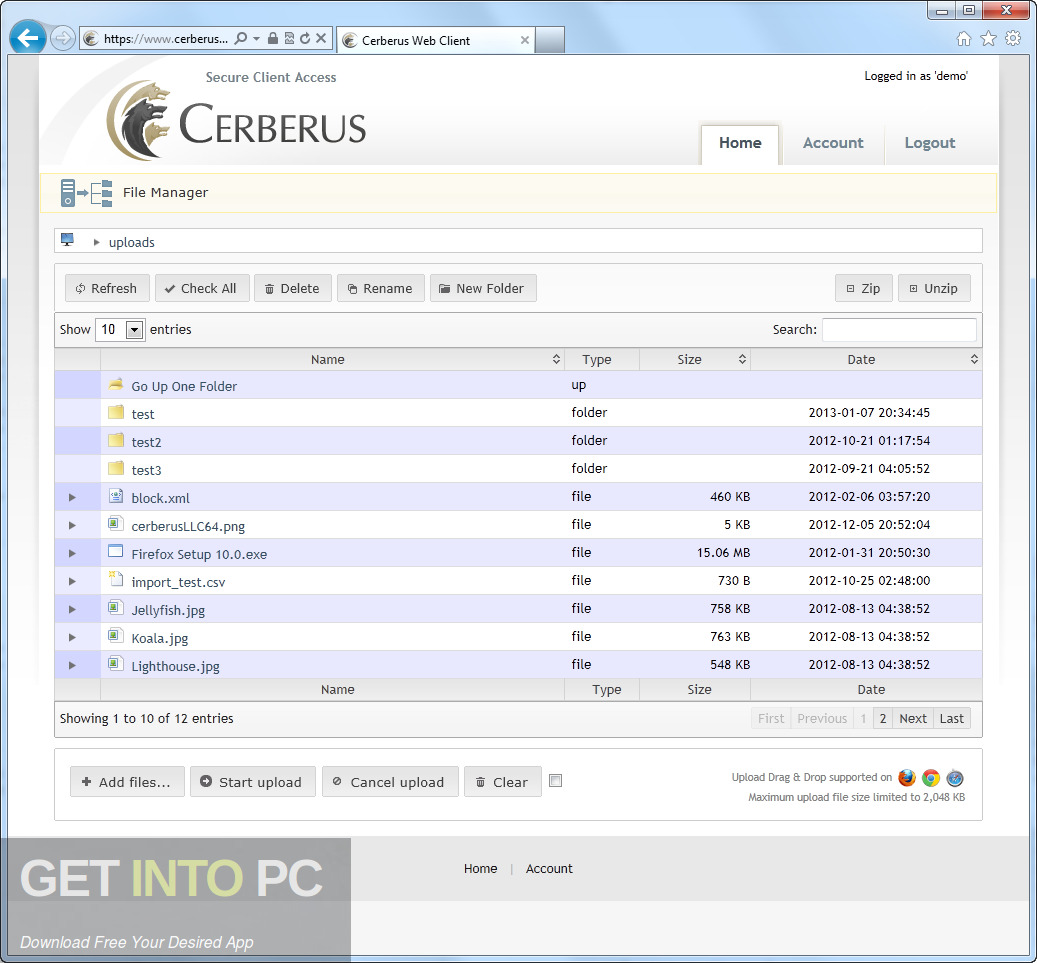The image size is (1037, 963).
Task: Click the Rename button
Action: [380, 288]
